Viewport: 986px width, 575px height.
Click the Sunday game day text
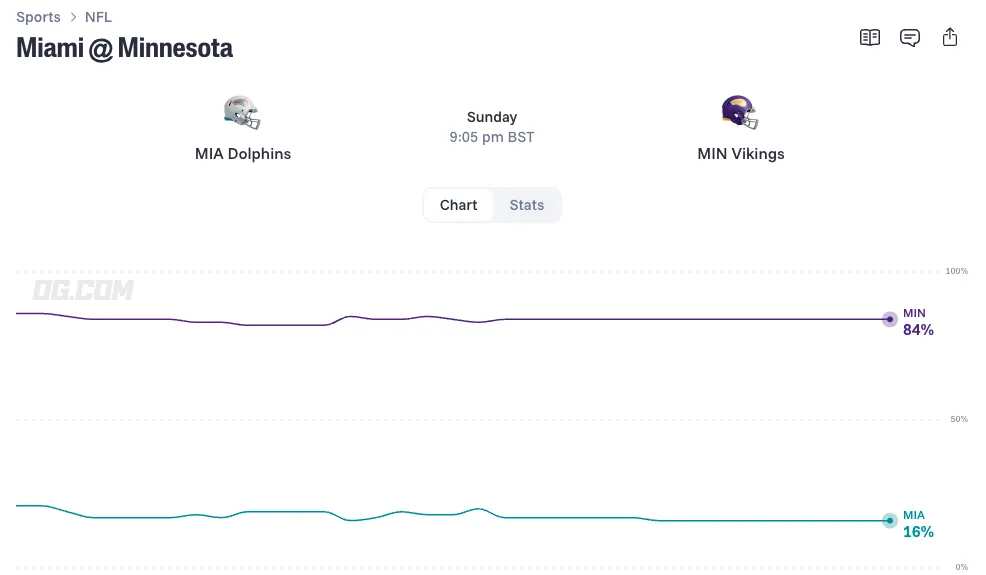click(492, 118)
